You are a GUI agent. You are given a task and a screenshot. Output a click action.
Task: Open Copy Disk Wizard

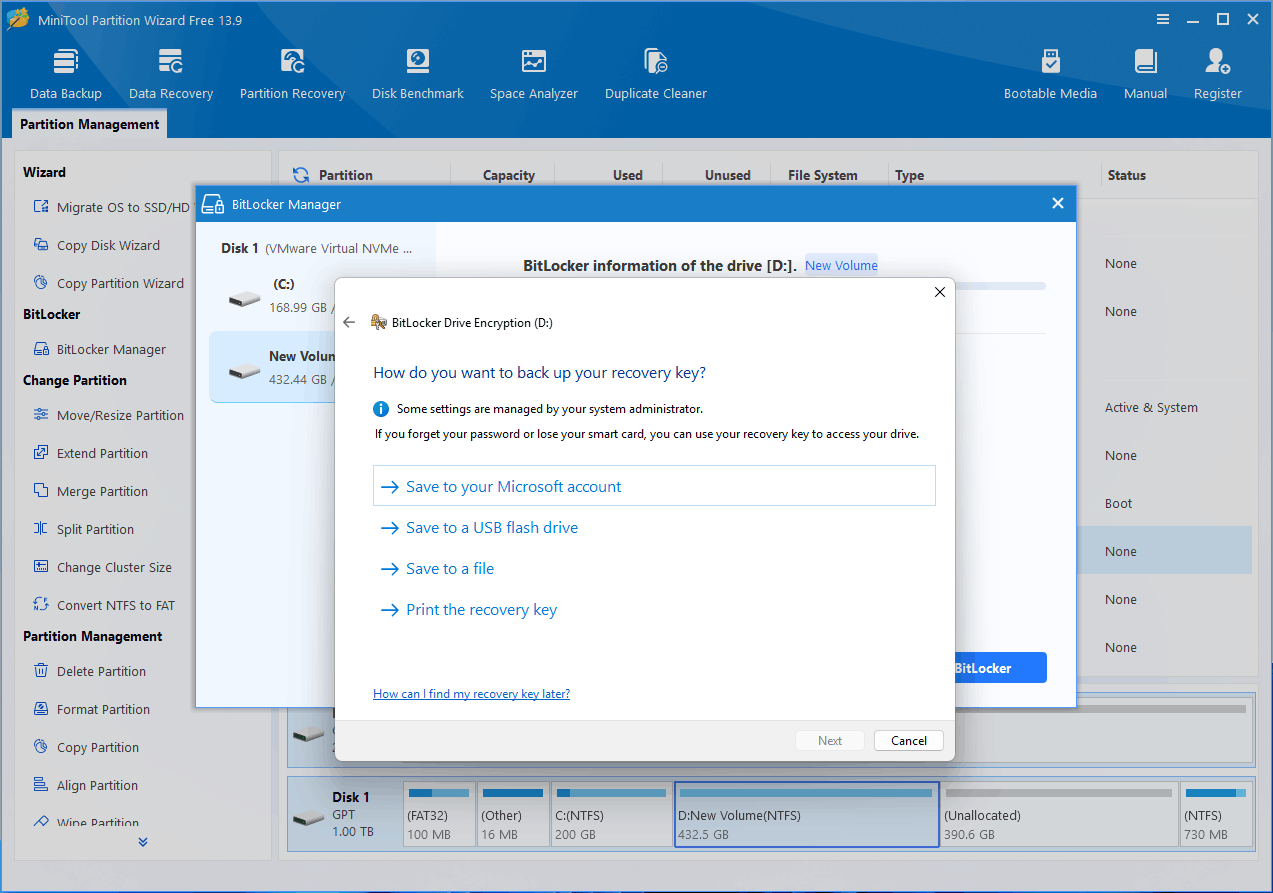tap(96, 245)
